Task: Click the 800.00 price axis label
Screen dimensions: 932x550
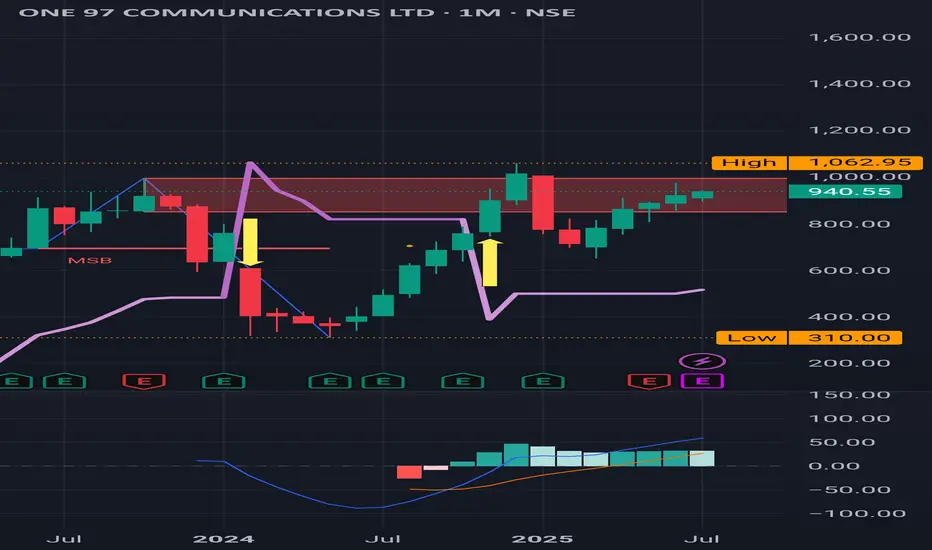Action: pyautogui.click(x=849, y=224)
